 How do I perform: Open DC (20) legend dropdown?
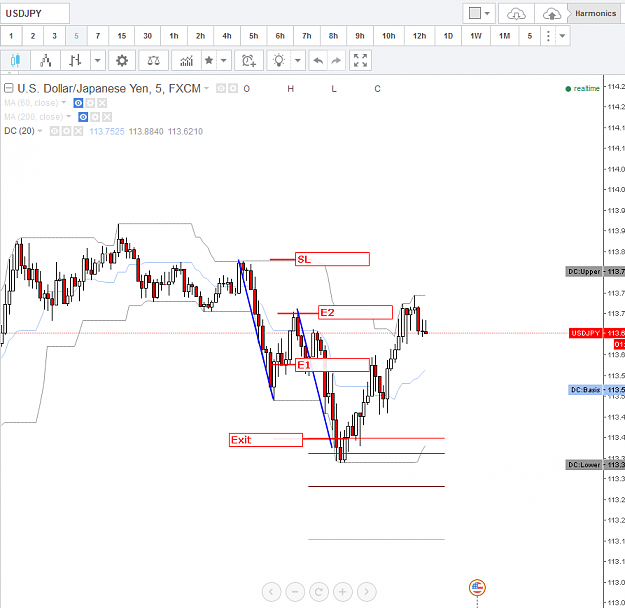[40, 131]
